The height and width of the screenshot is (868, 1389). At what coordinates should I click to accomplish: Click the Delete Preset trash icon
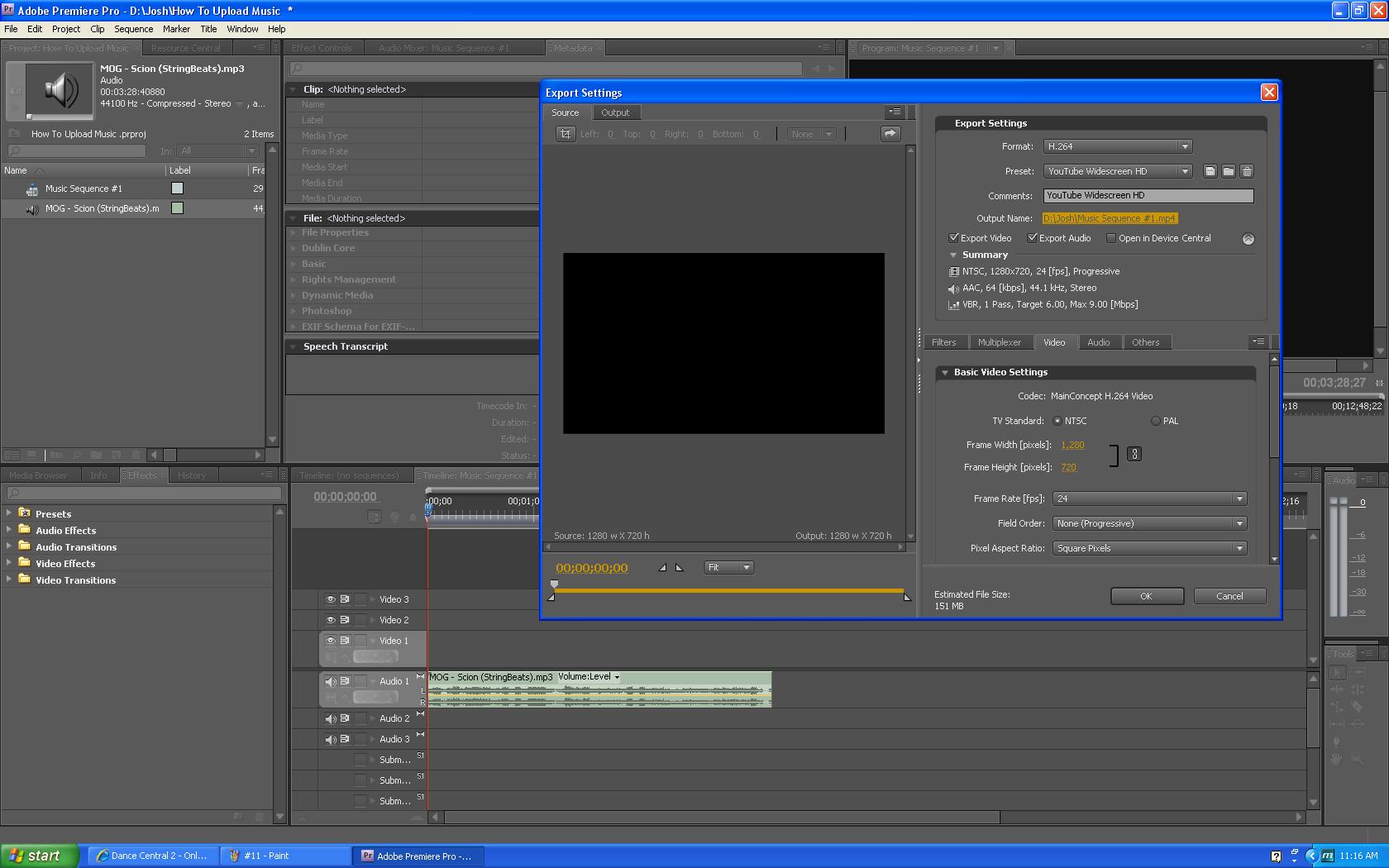(1247, 171)
